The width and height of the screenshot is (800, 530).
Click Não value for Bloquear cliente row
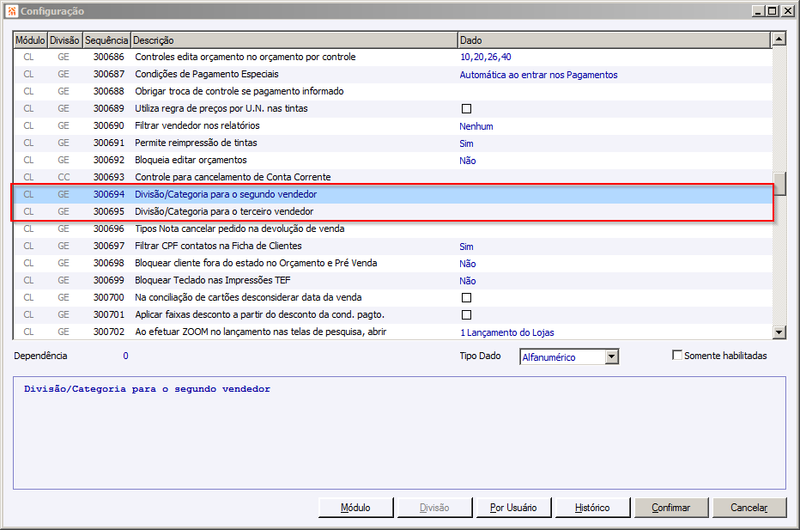coord(467,264)
